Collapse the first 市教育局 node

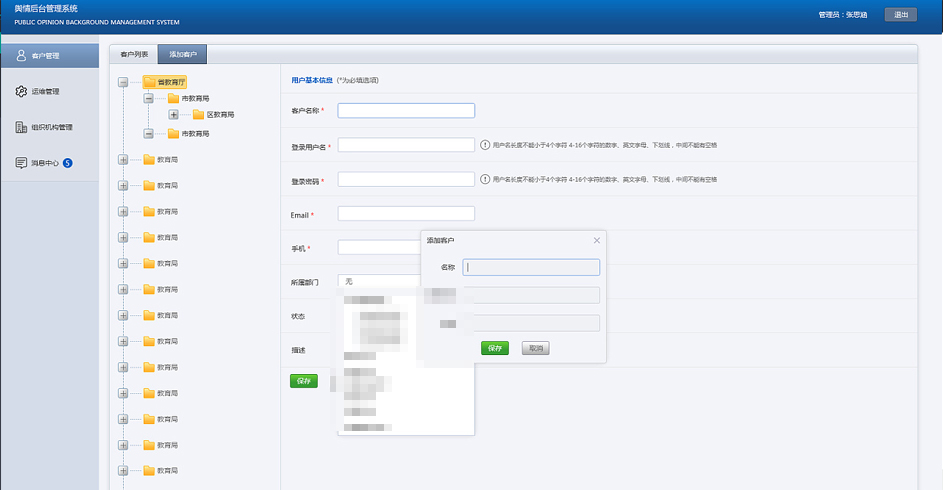(148, 99)
